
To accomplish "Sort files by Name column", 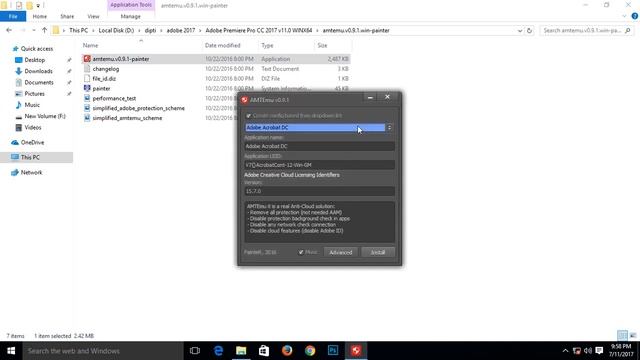I will (91, 45).
